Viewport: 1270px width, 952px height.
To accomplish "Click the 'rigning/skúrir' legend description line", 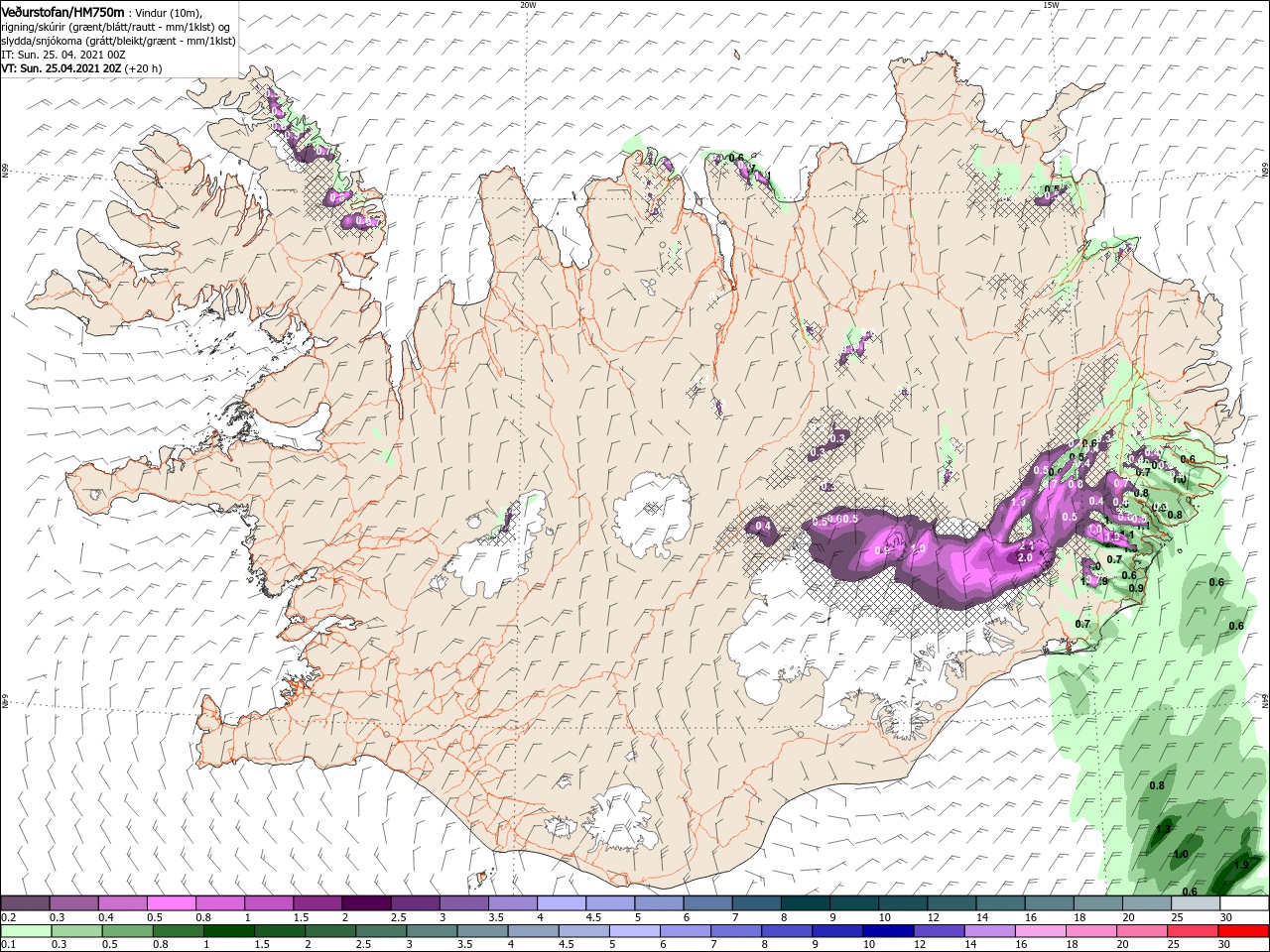I will coord(115,26).
